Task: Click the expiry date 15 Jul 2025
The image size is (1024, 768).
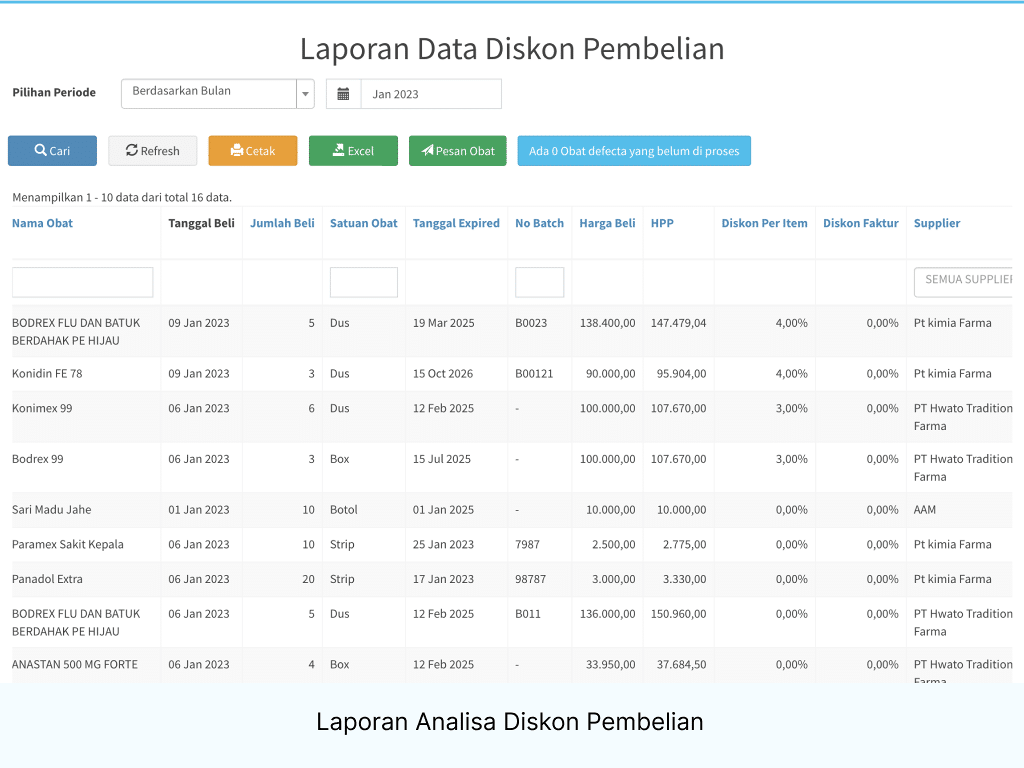Action: 441,459
